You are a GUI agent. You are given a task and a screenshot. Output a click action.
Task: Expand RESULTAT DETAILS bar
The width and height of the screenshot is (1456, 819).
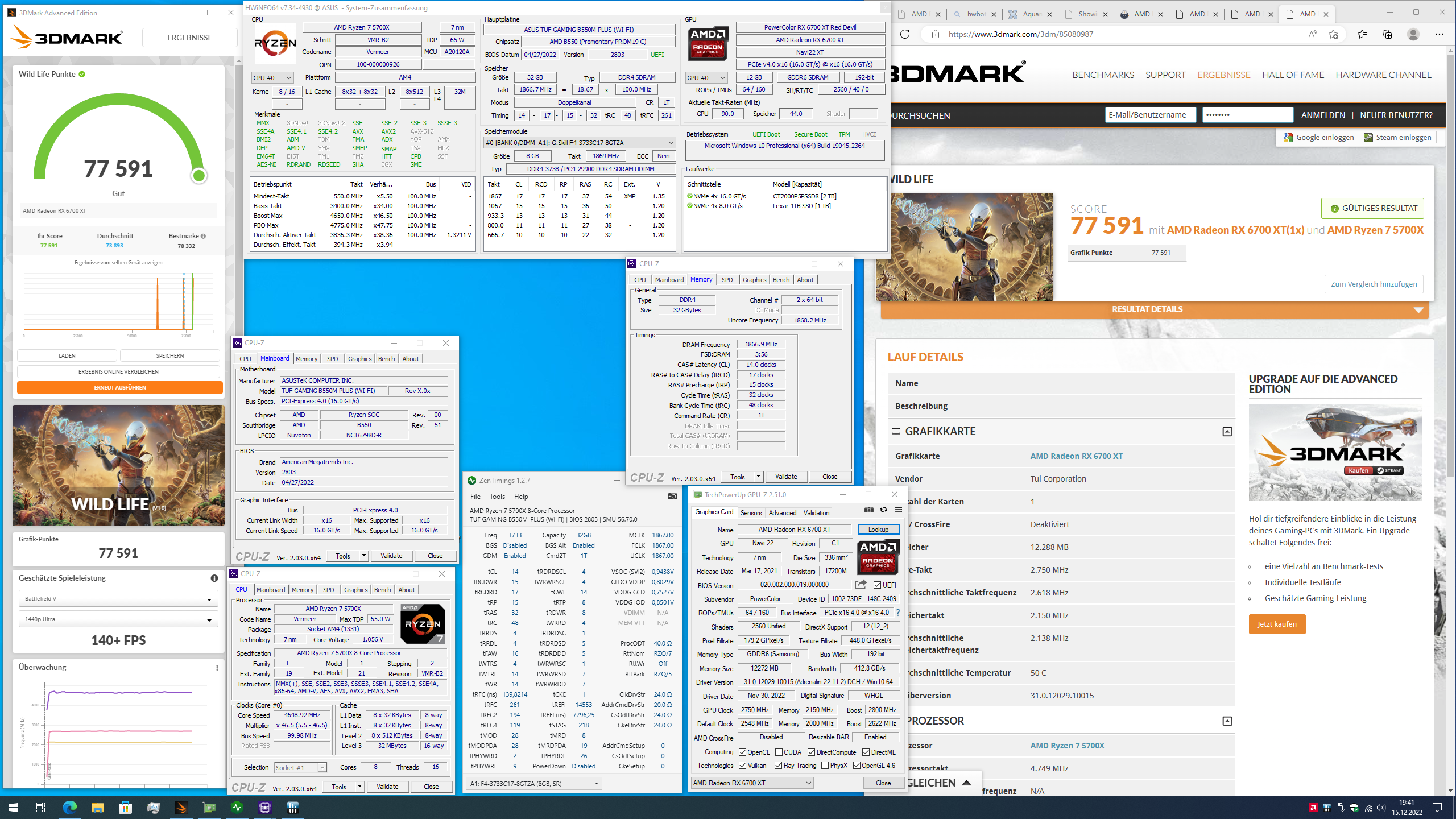(1155, 309)
